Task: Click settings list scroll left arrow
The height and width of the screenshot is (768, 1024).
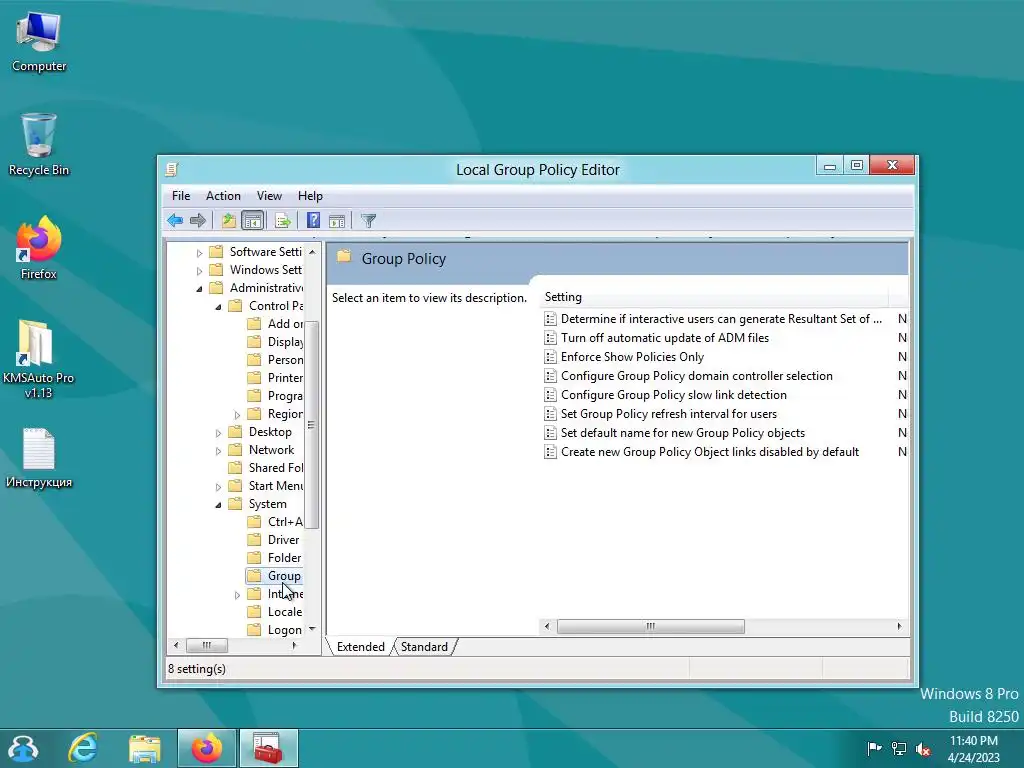Action: click(x=547, y=626)
